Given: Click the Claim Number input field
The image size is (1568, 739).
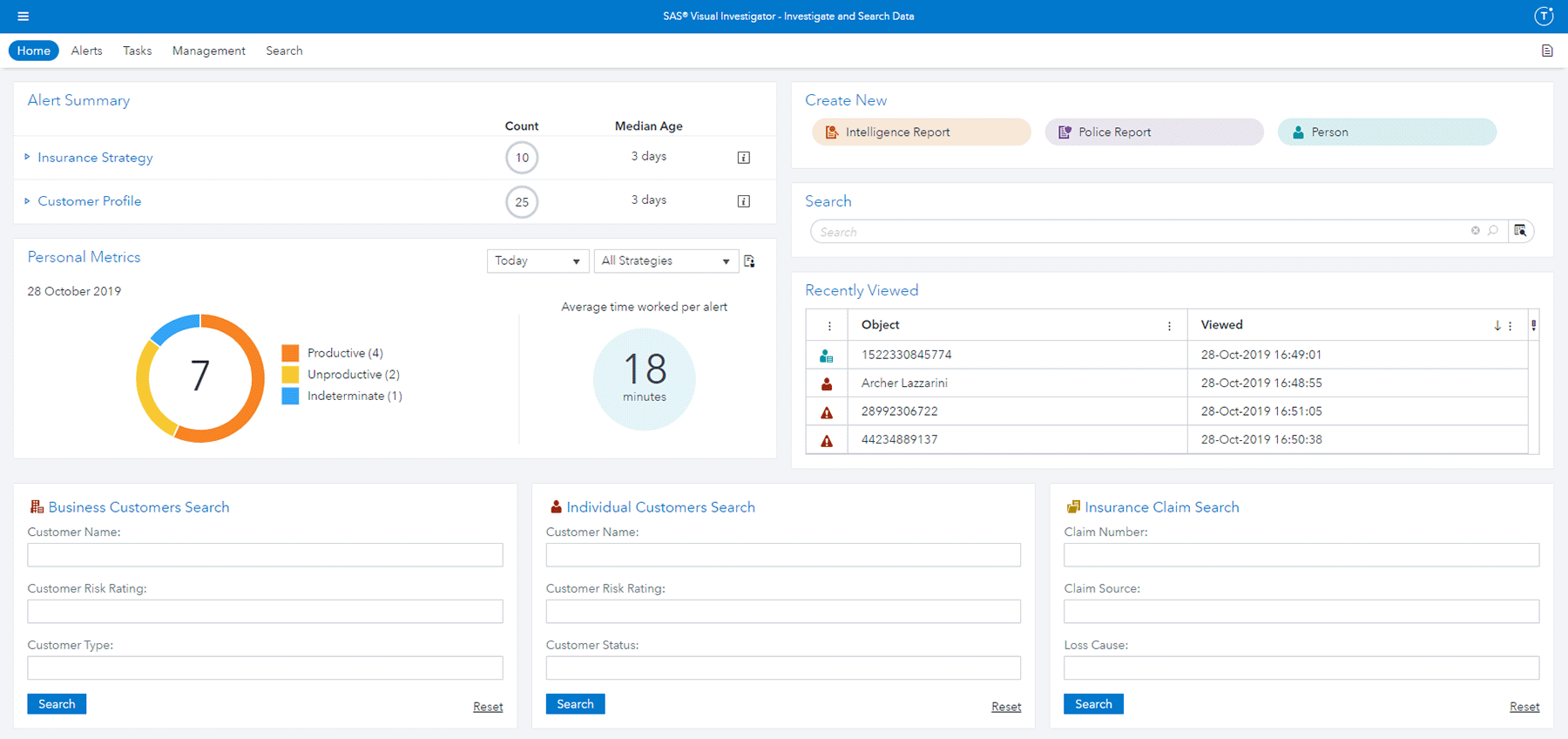Looking at the screenshot, I should point(1301,555).
